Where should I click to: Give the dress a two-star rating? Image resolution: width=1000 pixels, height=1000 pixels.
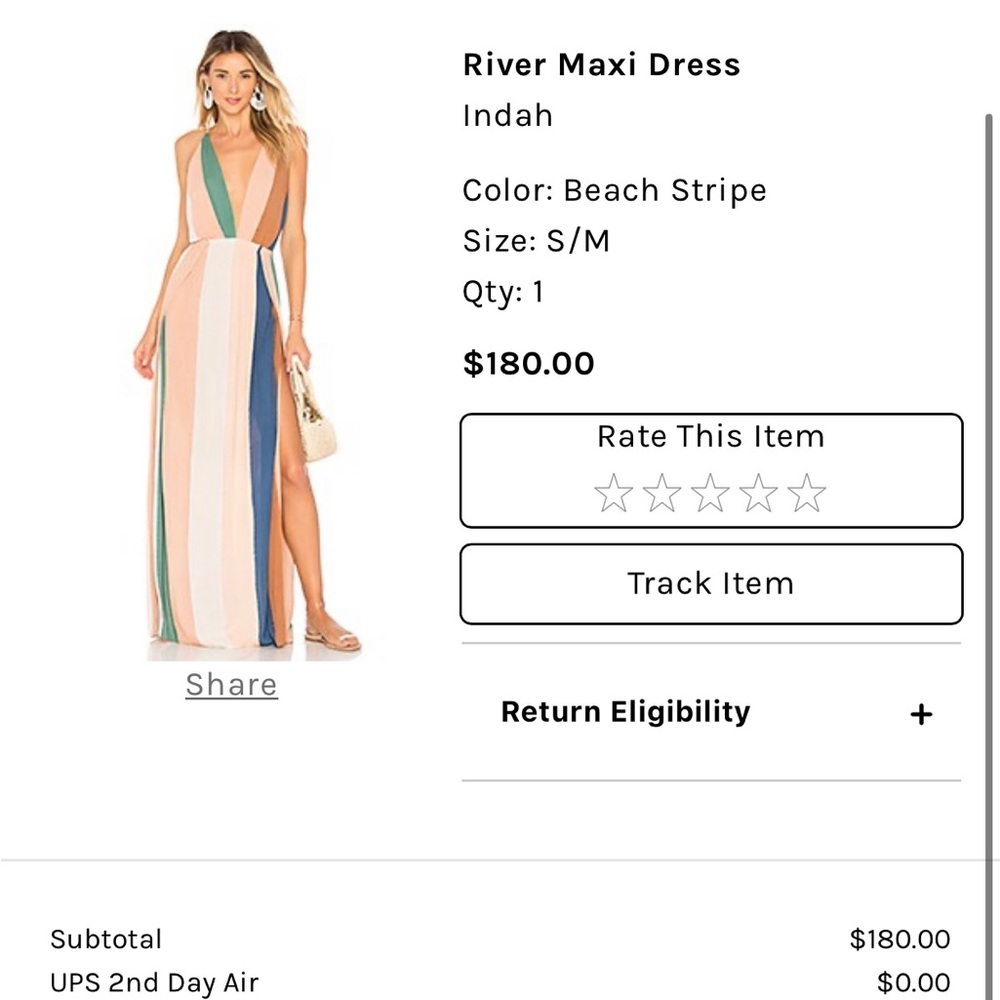click(x=661, y=492)
